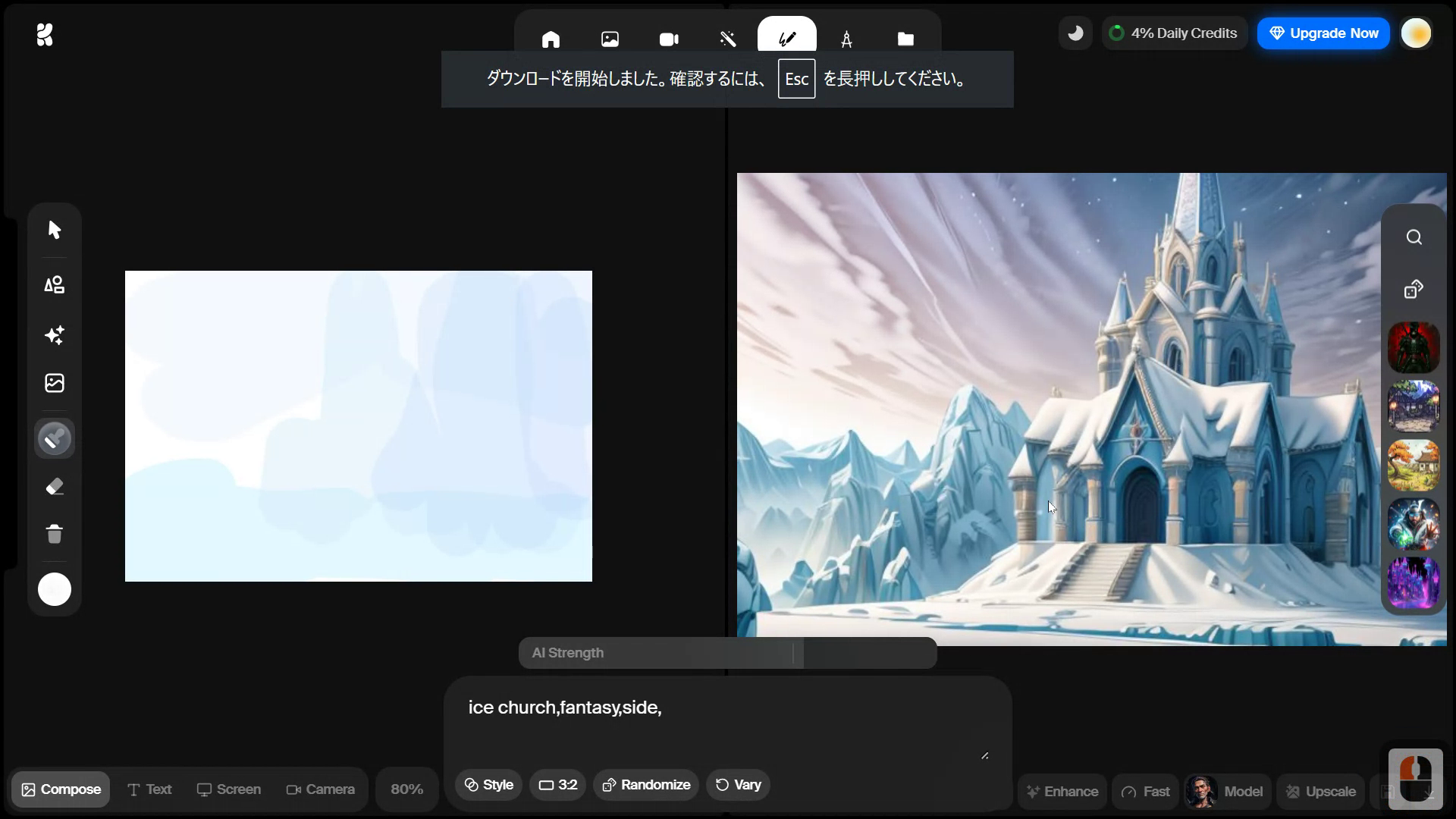
Task: Switch to the Camera input tab
Action: [320, 789]
